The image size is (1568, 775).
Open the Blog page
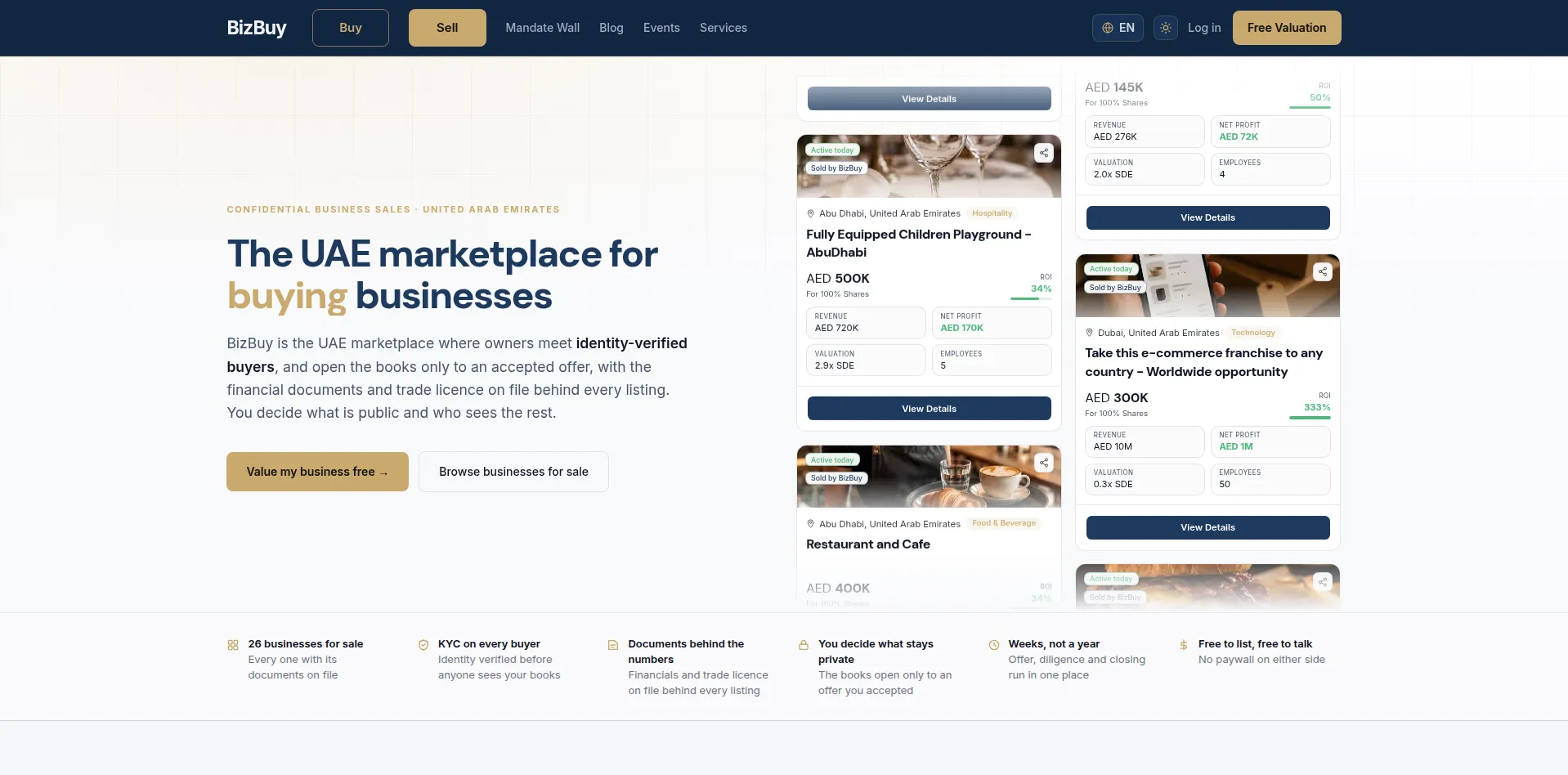pos(612,28)
